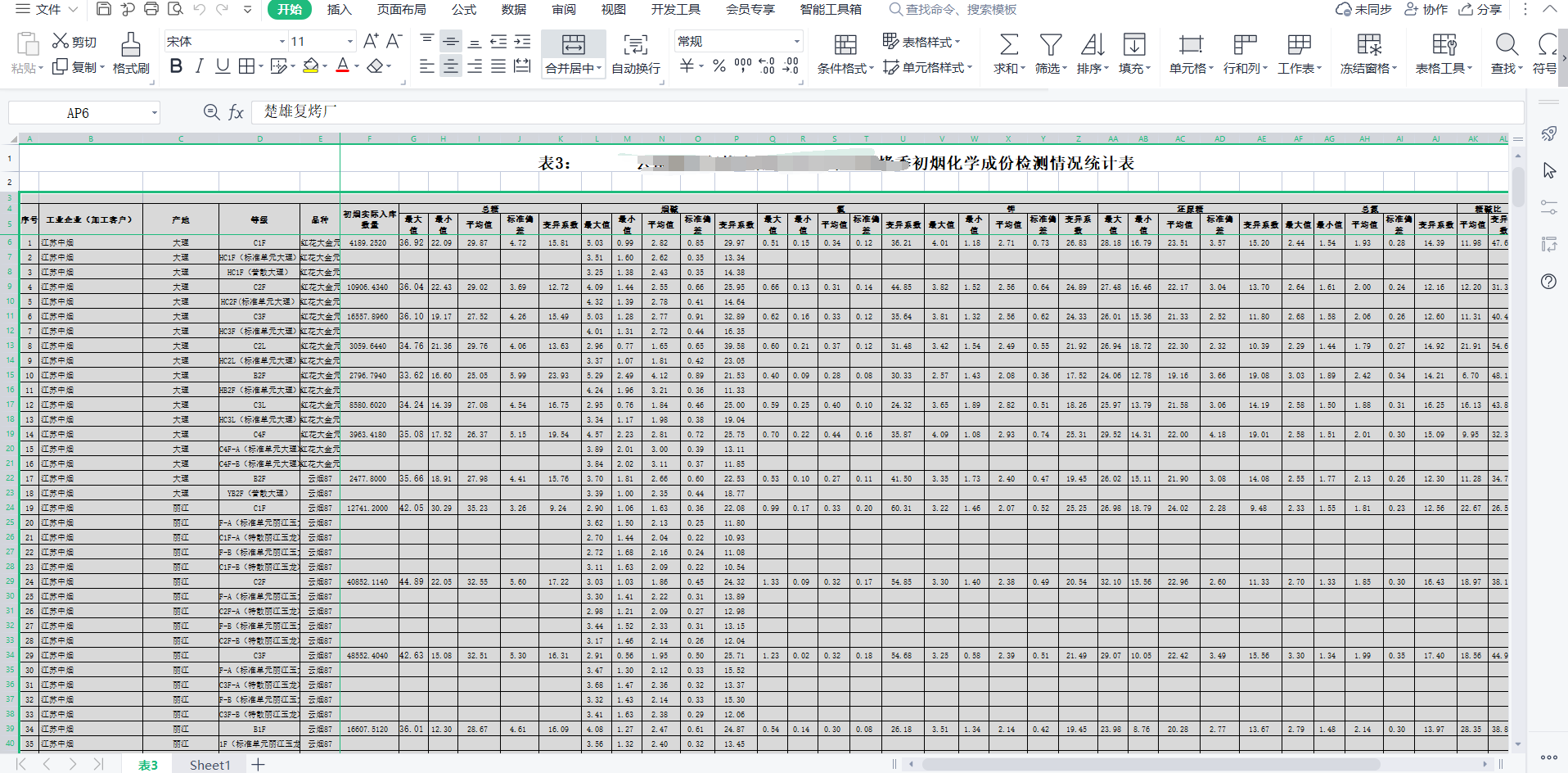
Task: Click the 分享 share button
Action: pos(1480,9)
